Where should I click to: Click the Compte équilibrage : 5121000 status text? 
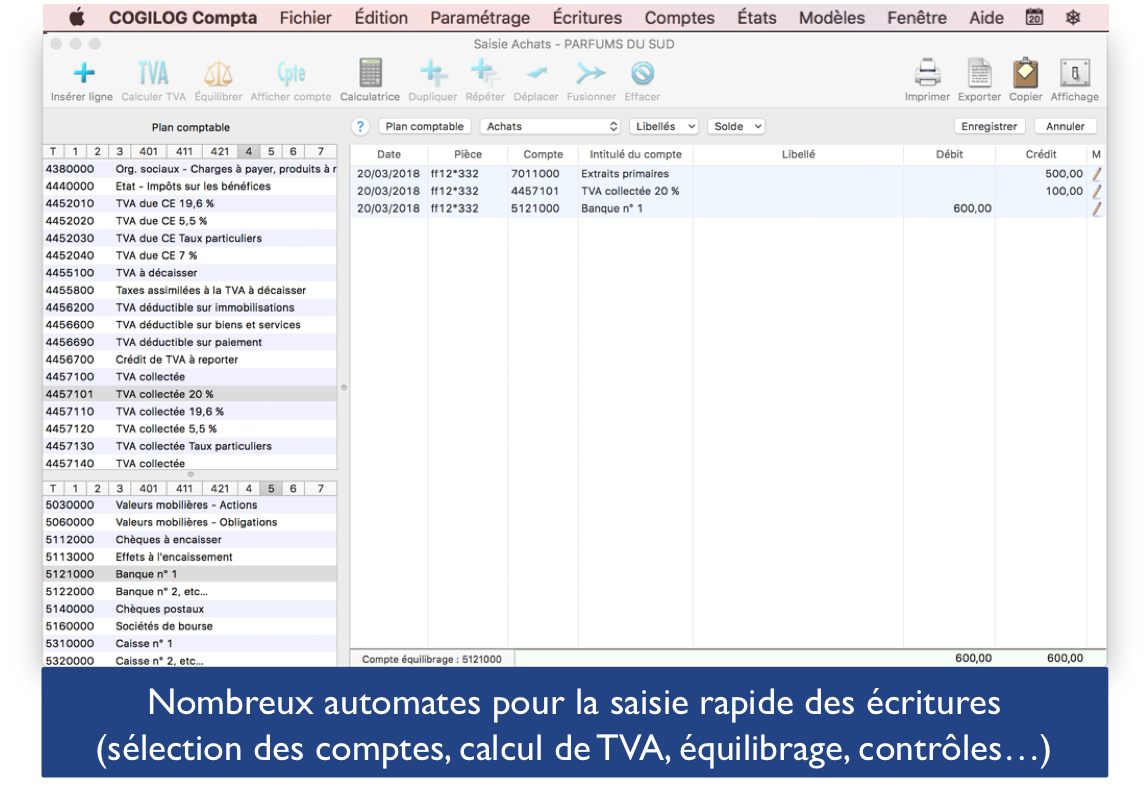click(x=432, y=659)
